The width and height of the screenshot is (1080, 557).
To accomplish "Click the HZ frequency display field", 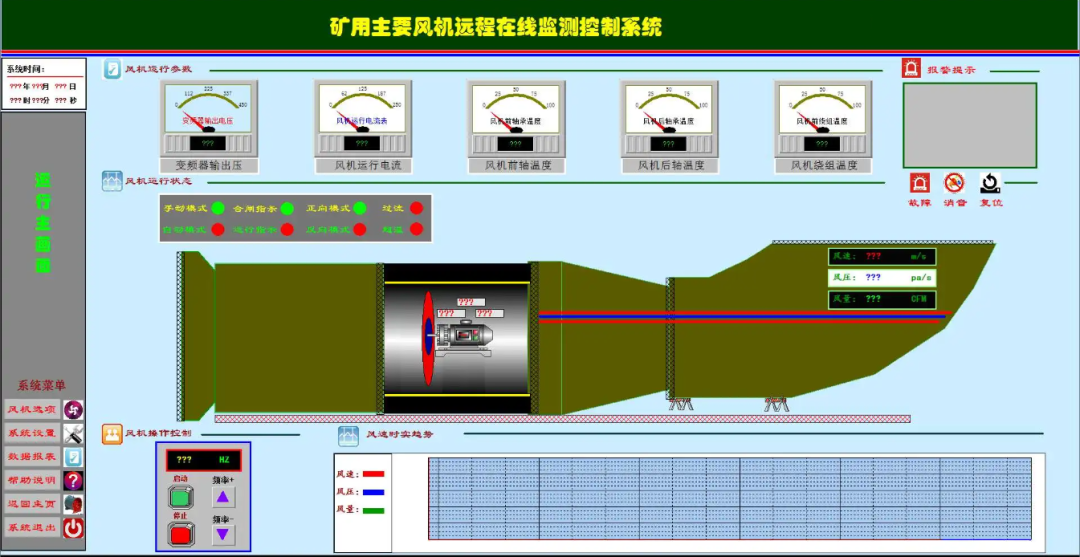I will click(x=203, y=461).
